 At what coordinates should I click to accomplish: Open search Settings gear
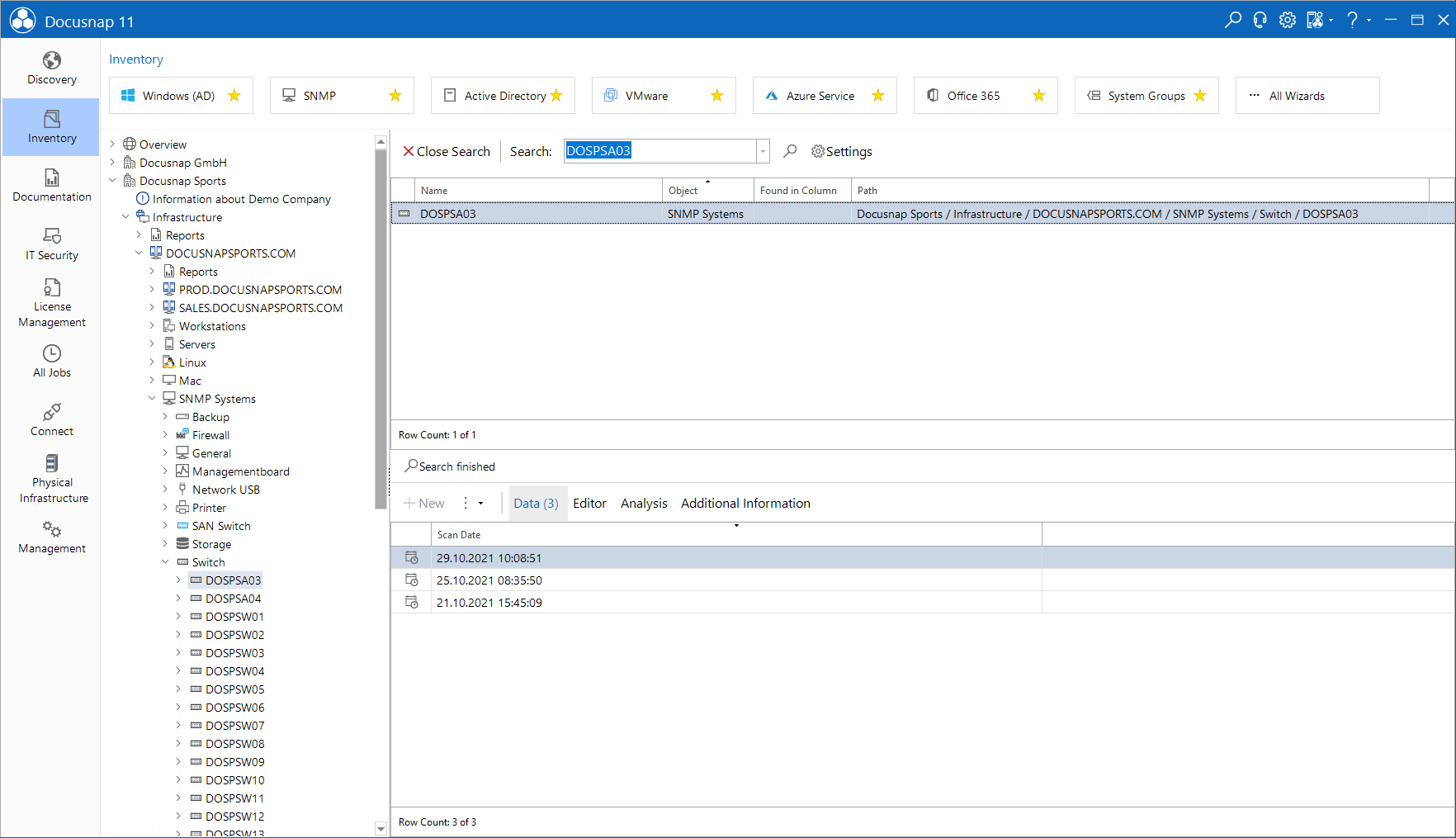pos(841,151)
